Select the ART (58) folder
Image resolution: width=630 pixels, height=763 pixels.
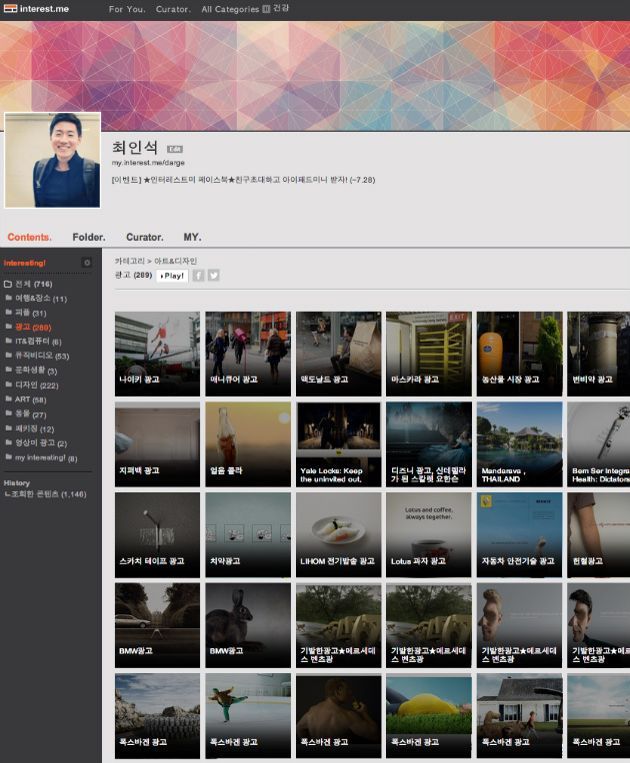[x=26, y=400]
